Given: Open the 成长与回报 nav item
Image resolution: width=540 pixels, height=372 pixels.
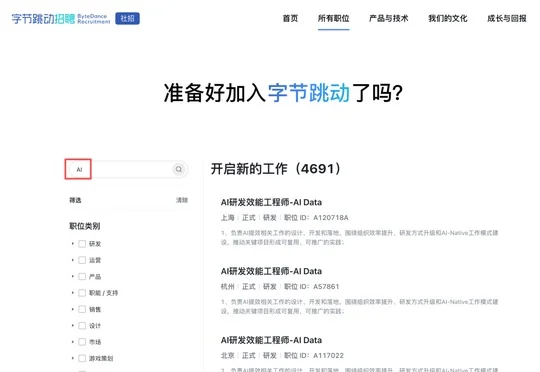Looking at the screenshot, I should point(507,19).
